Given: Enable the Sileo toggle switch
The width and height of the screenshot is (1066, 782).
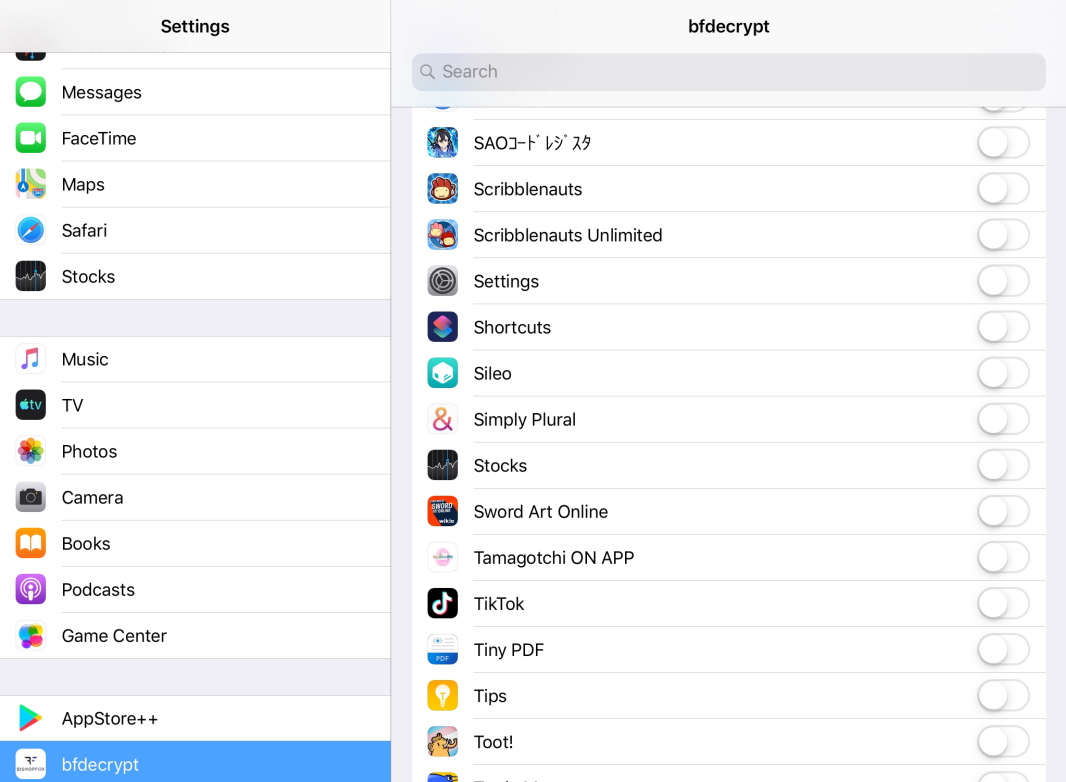Looking at the screenshot, I should 1002,373.
